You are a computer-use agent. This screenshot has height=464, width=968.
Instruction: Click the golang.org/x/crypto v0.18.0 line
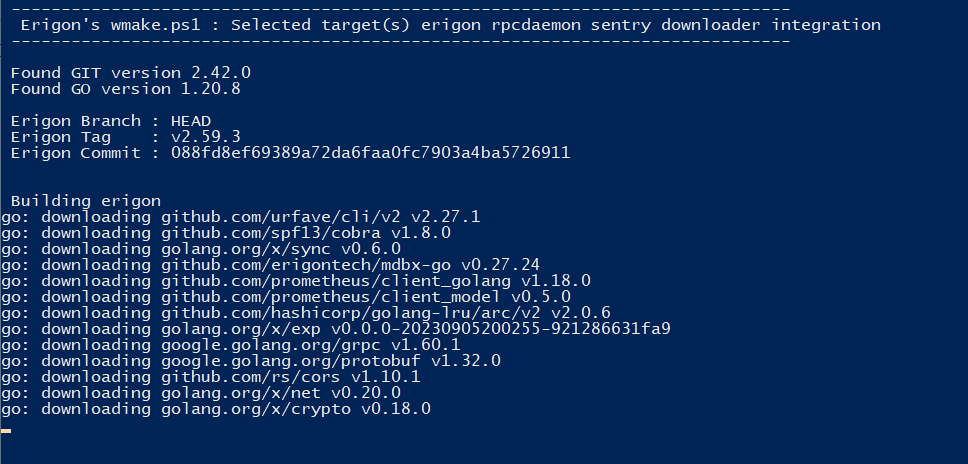tap(215, 409)
